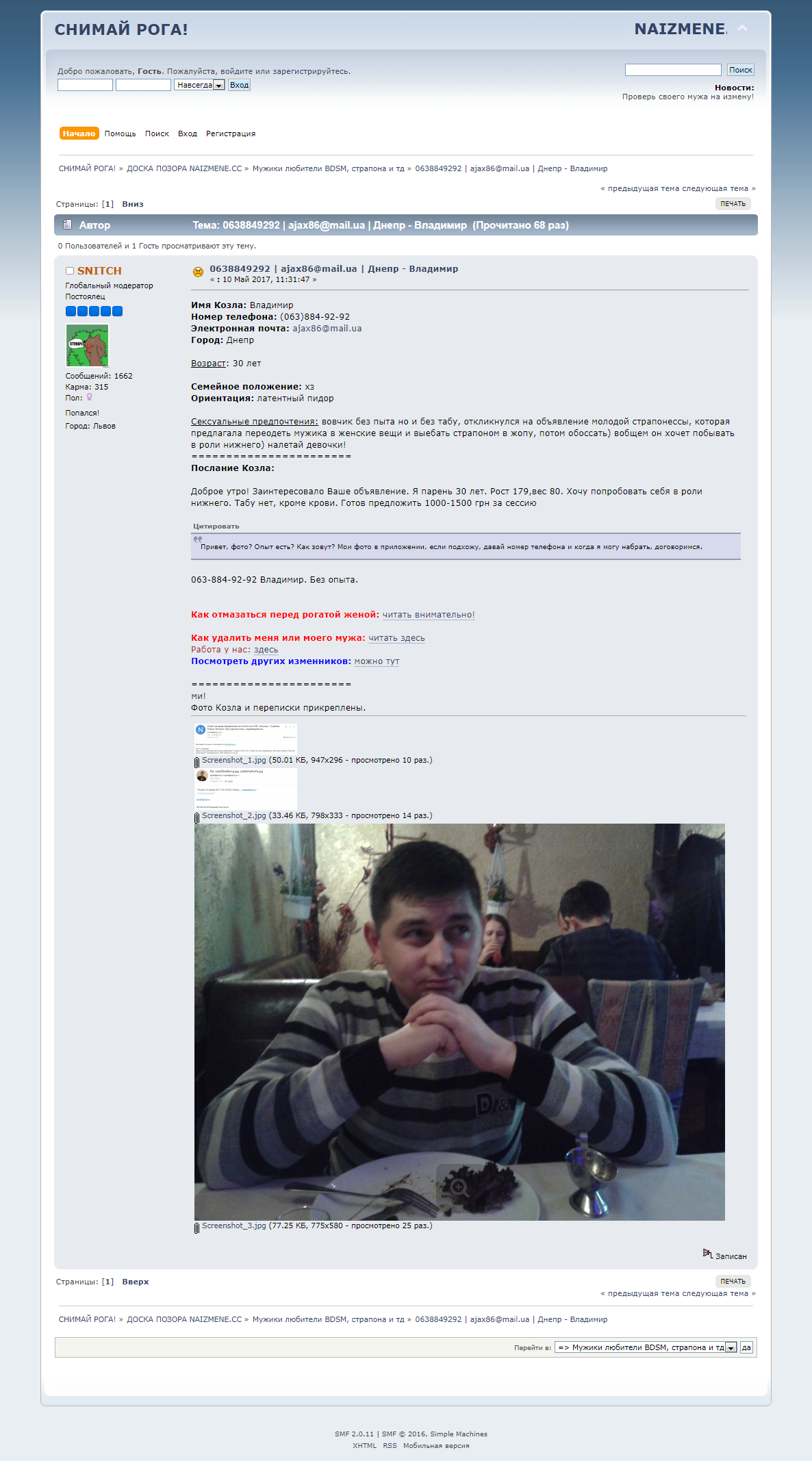The height and width of the screenshot is (1461, 812).
Task: Expand the Перейти в forum jump dropdown
Action: (646, 1347)
